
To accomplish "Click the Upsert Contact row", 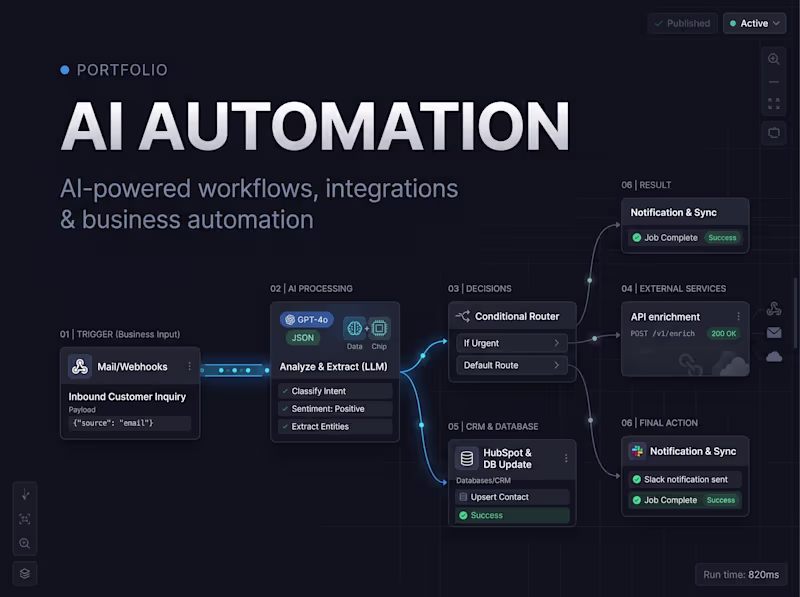I will pos(512,497).
